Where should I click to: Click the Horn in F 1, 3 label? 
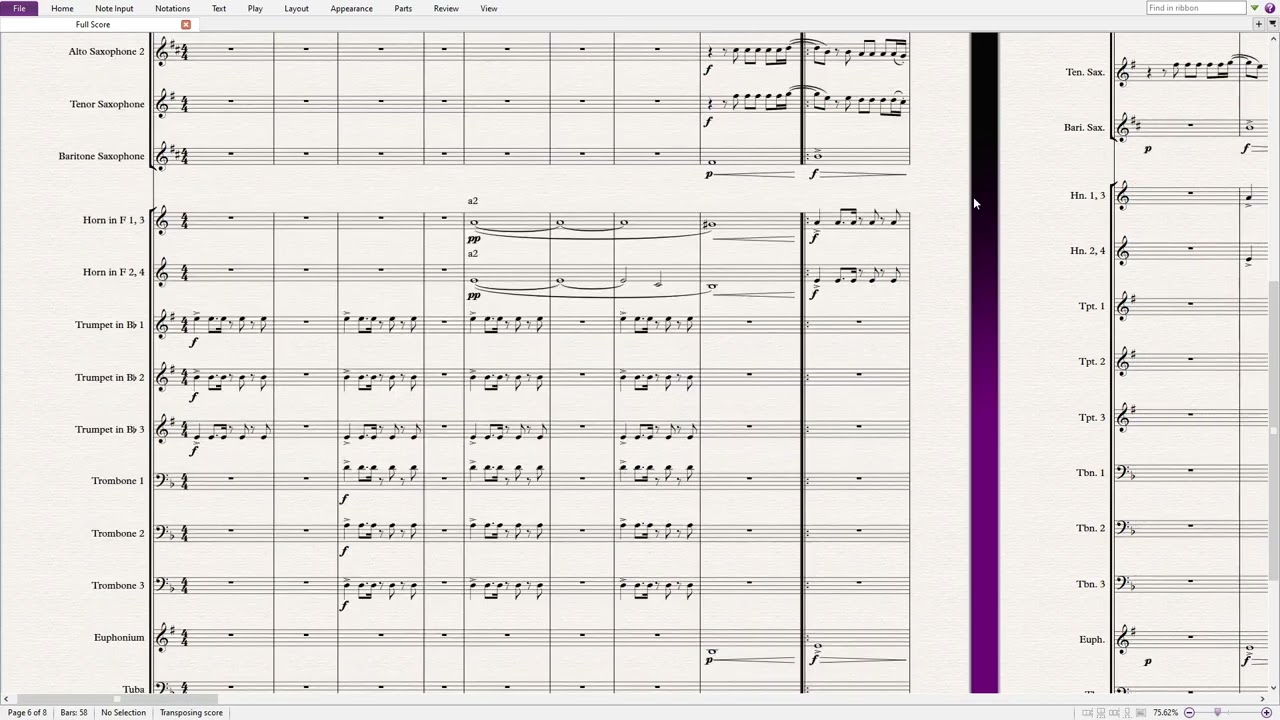point(113,220)
